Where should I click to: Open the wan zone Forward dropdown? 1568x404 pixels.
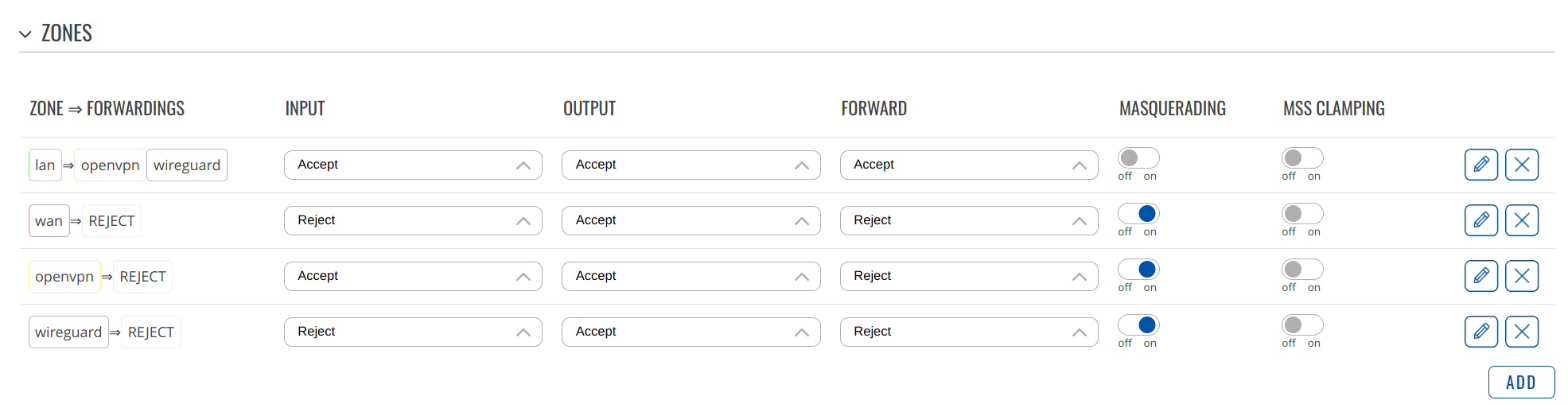(969, 220)
